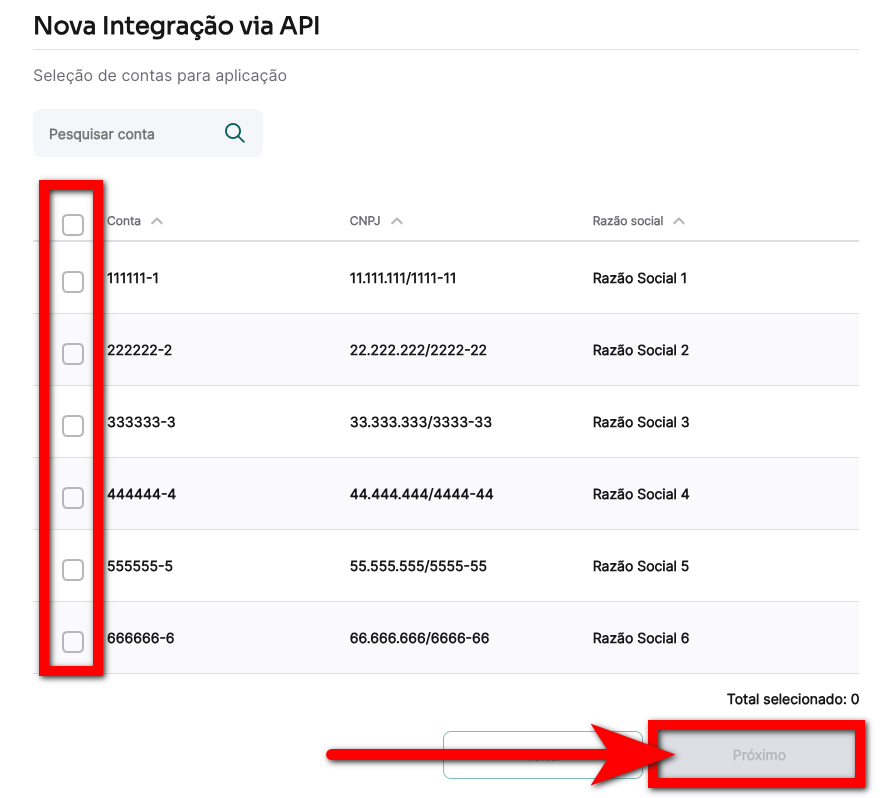Click the Razão Social 5 cell
Viewport: 886px width, 798px height.
[640, 566]
